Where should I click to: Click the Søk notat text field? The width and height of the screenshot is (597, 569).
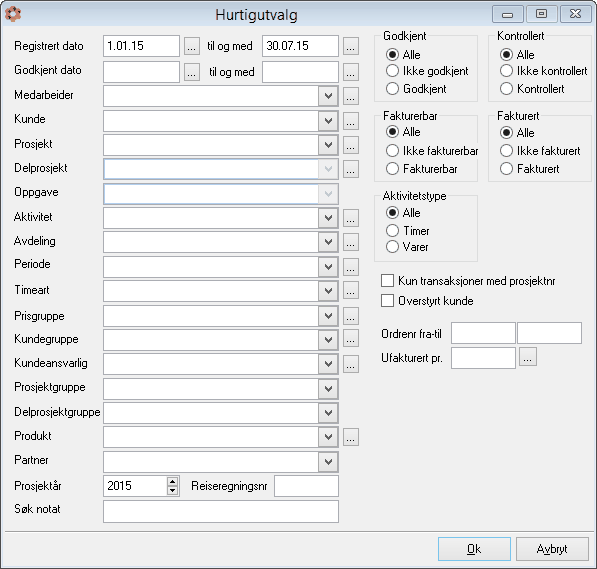point(221,511)
